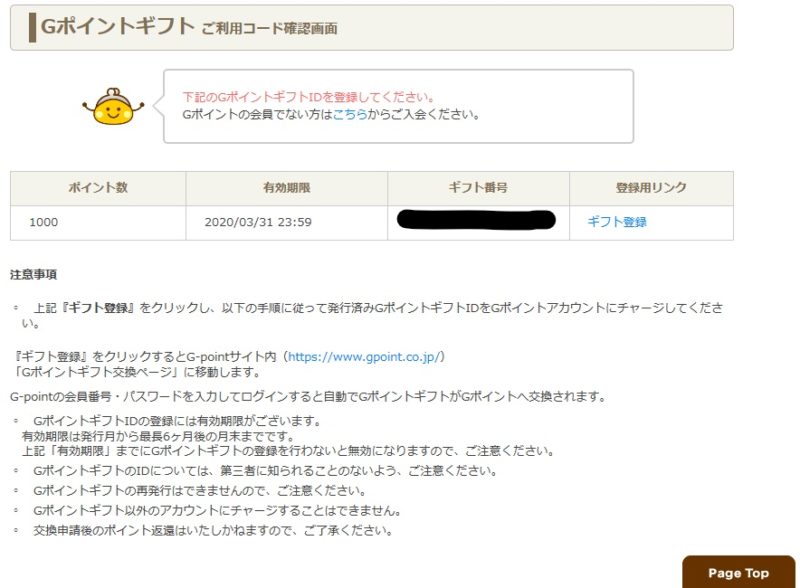
Task: Click the 有効期限 column header
Action: [287, 188]
